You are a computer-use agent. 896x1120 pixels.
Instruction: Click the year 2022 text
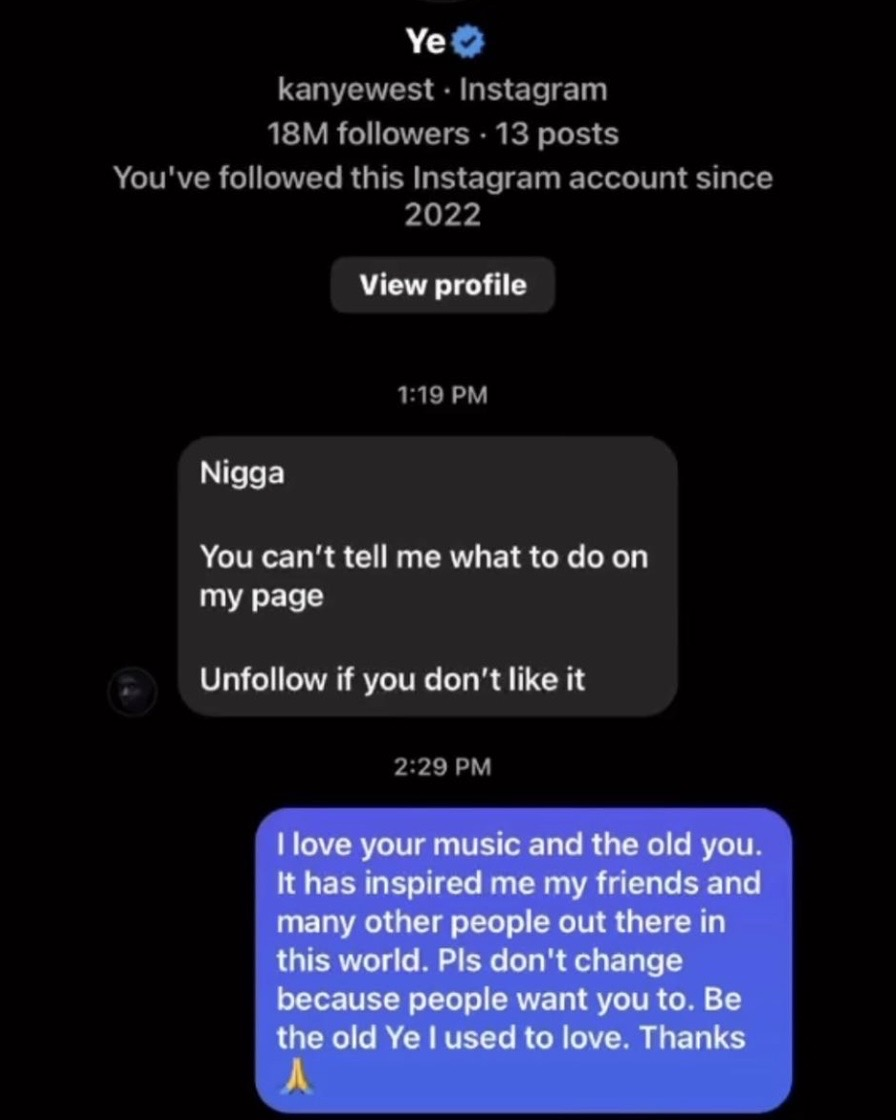pyautogui.click(x=442, y=215)
